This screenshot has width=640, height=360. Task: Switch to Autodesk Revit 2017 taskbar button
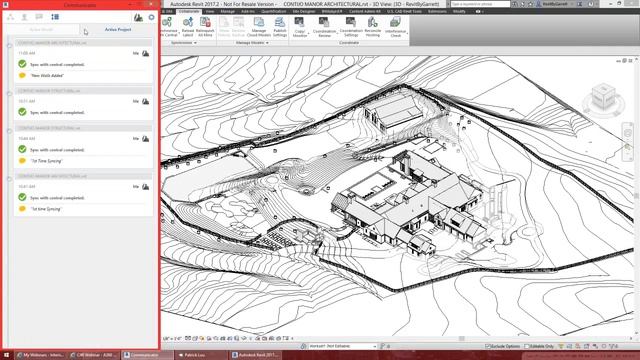point(256,355)
